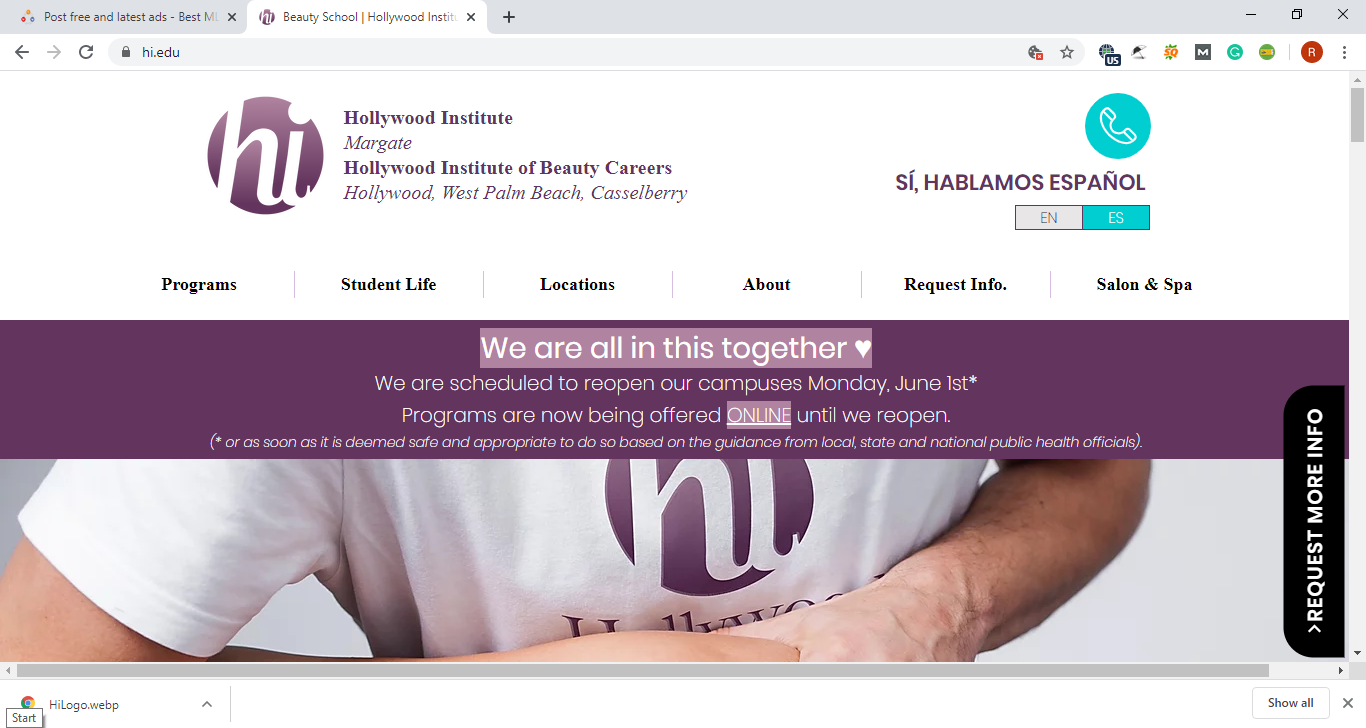Click the red R profile avatar
The height and width of the screenshot is (728, 1366).
click(x=1312, y=52)
